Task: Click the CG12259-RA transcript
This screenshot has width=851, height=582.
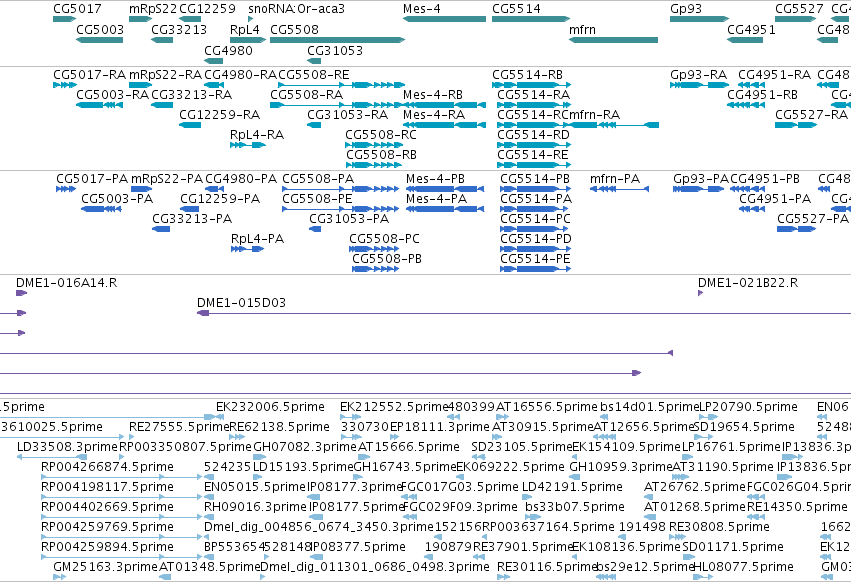Action: click(x=190, y=125)
